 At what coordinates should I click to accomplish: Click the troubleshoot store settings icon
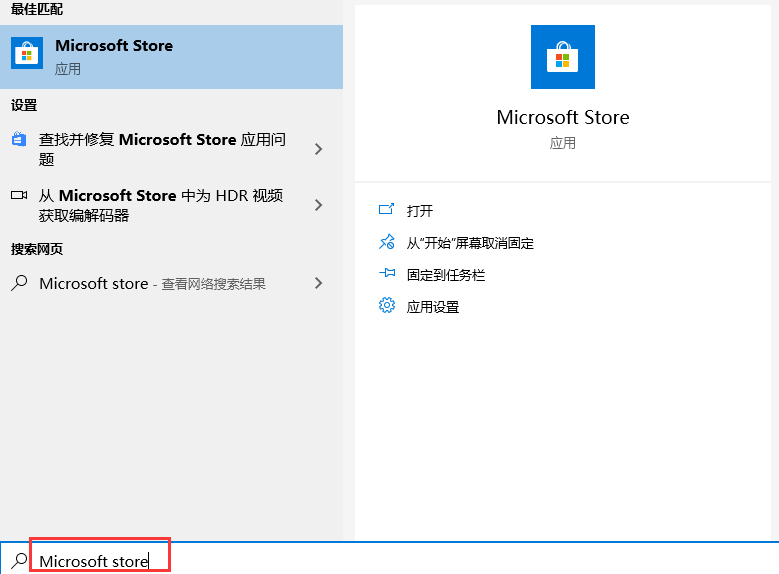tap(19, 139)
